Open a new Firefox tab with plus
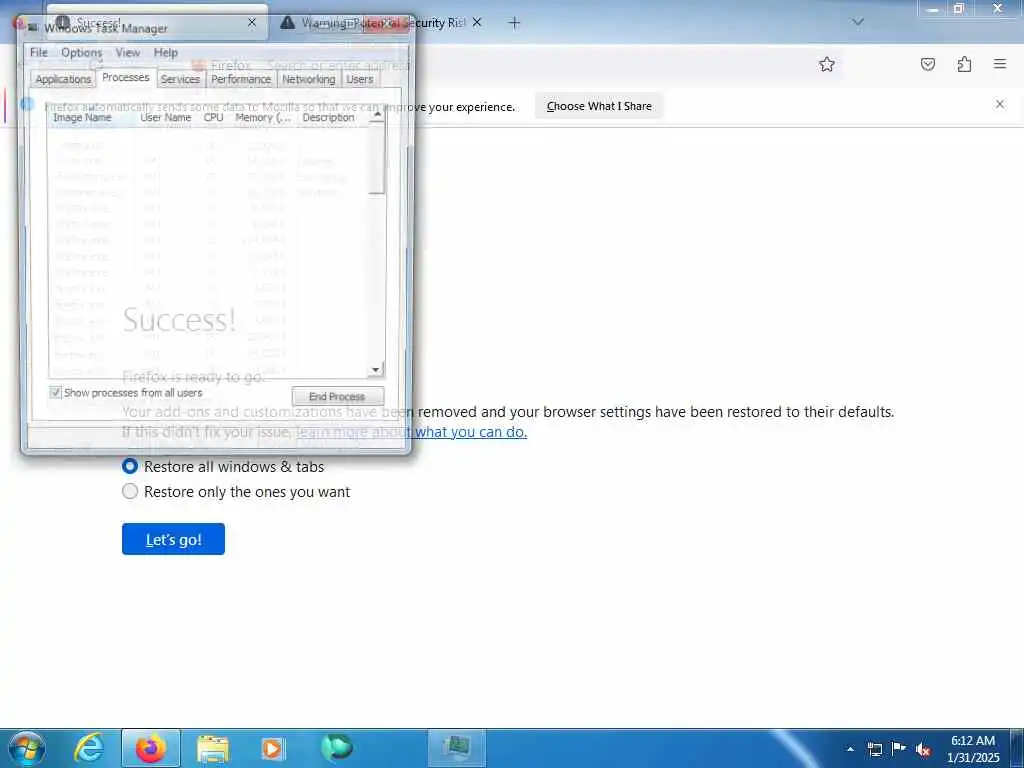The image size is (1024, 768). (515, 23)
